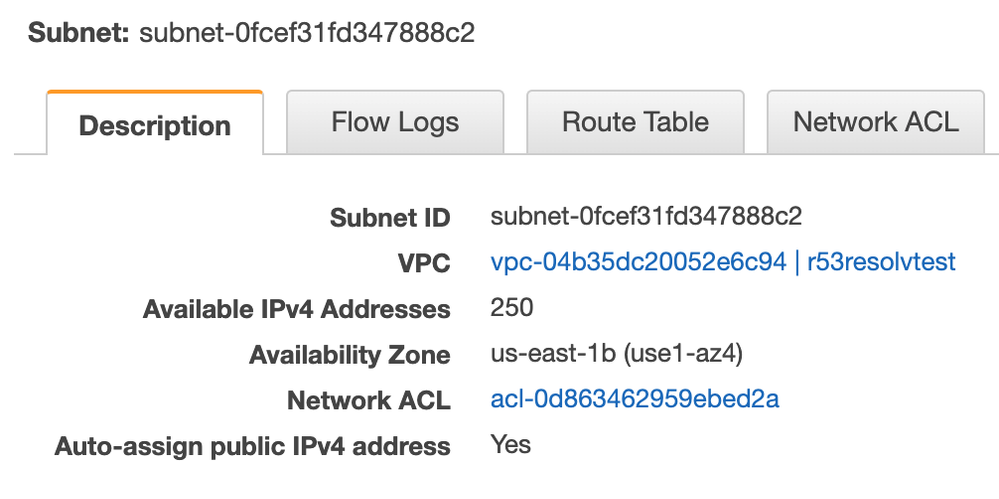Click the pipe separator in the VPC link
Screen dimensions: 999x499
click(x=796, y=262)
